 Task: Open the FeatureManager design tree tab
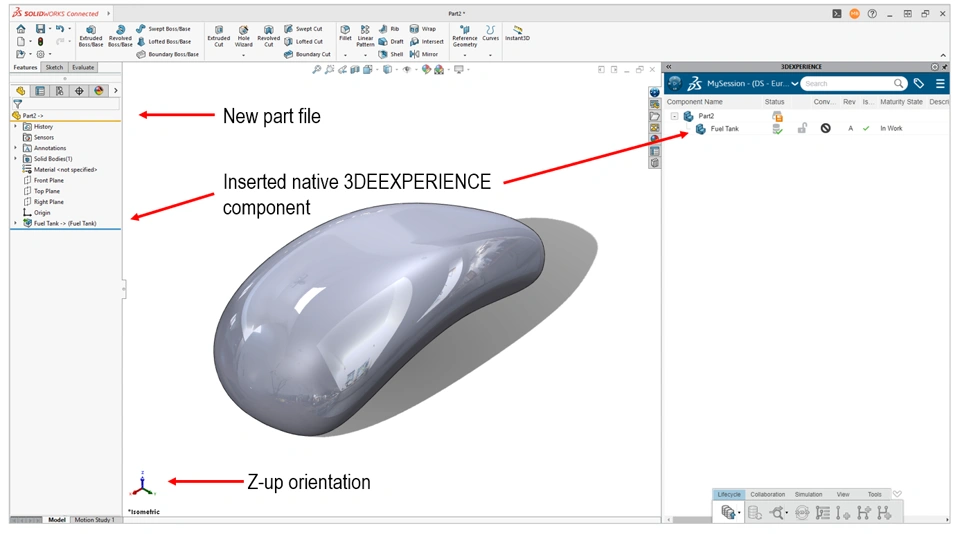pyautogui.click(x=20, y=91)
